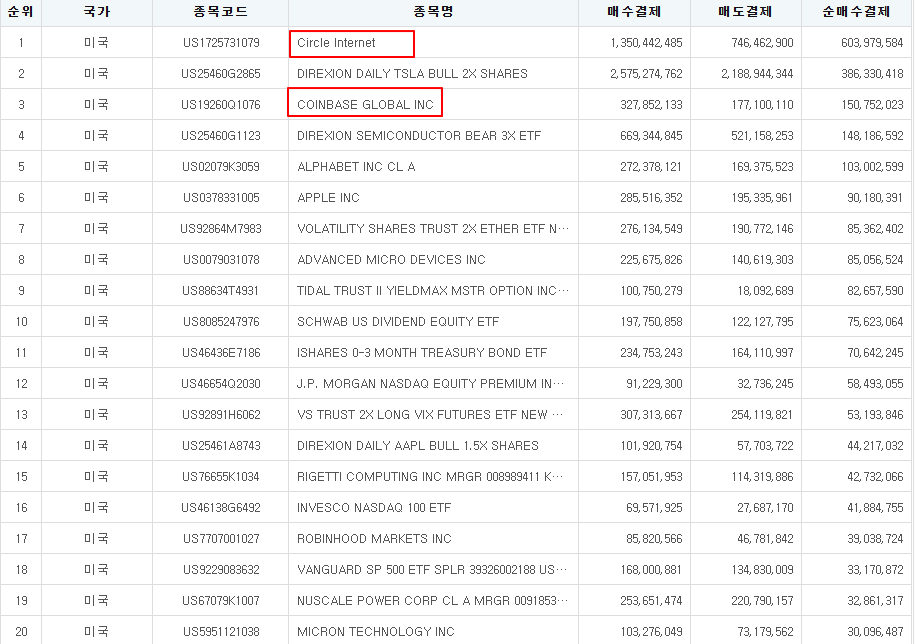This screenshot has width=915, height=644.
Task: Click sell settlement value 220,790,157
Action: point(762,600)
